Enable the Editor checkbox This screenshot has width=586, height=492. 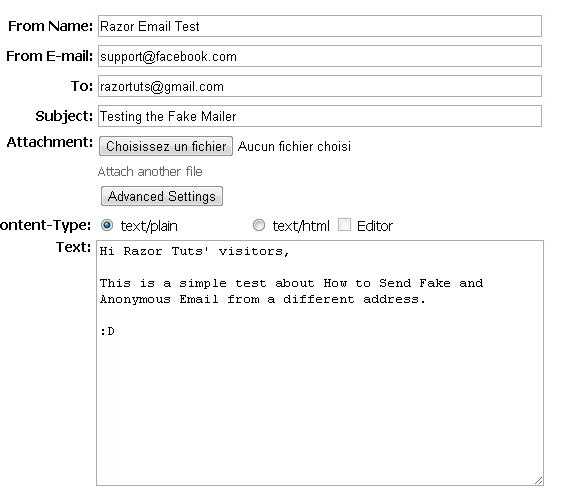(x=344, y=225)
